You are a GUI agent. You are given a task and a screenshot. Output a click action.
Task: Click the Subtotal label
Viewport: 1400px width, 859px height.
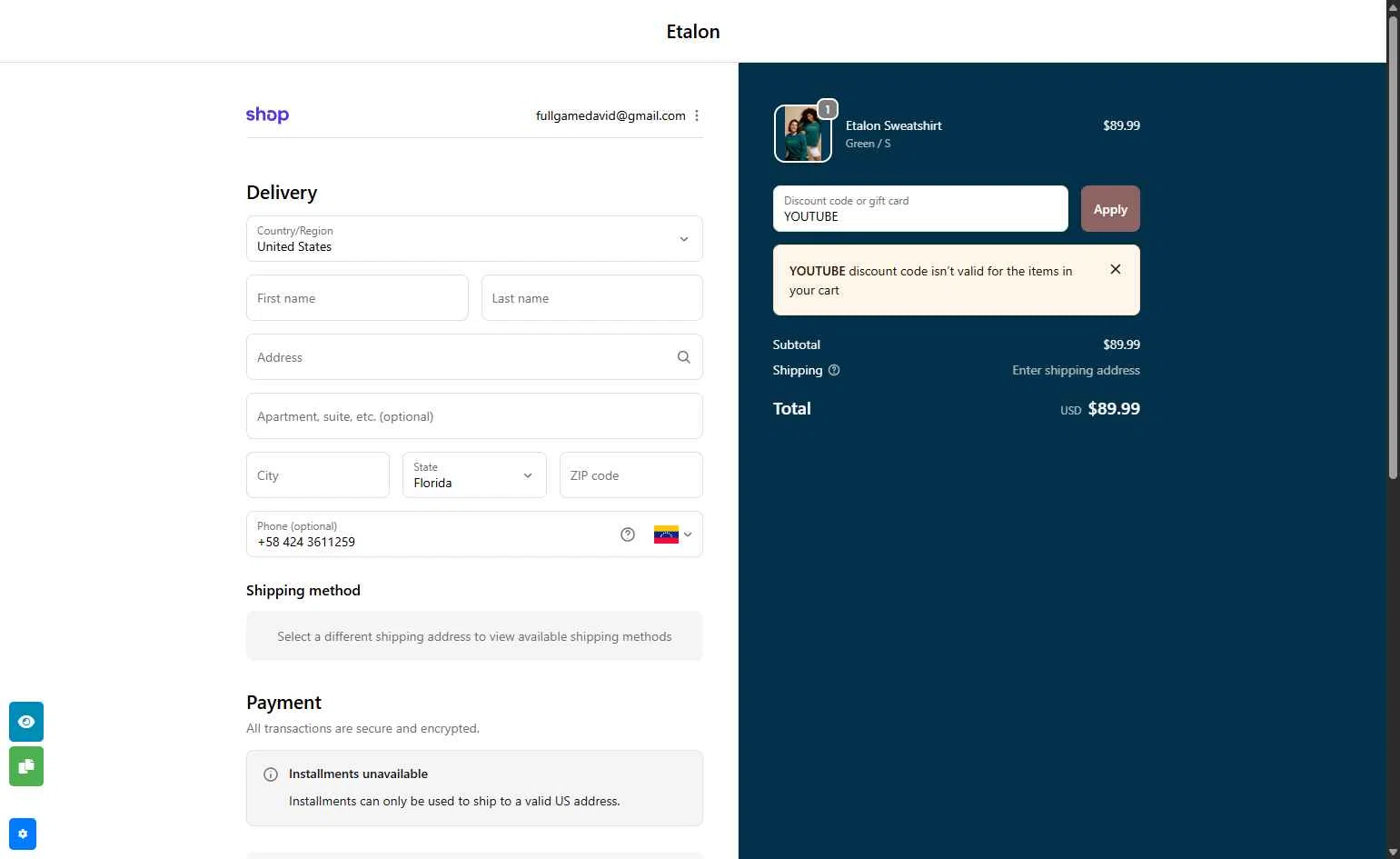(797, 345)
